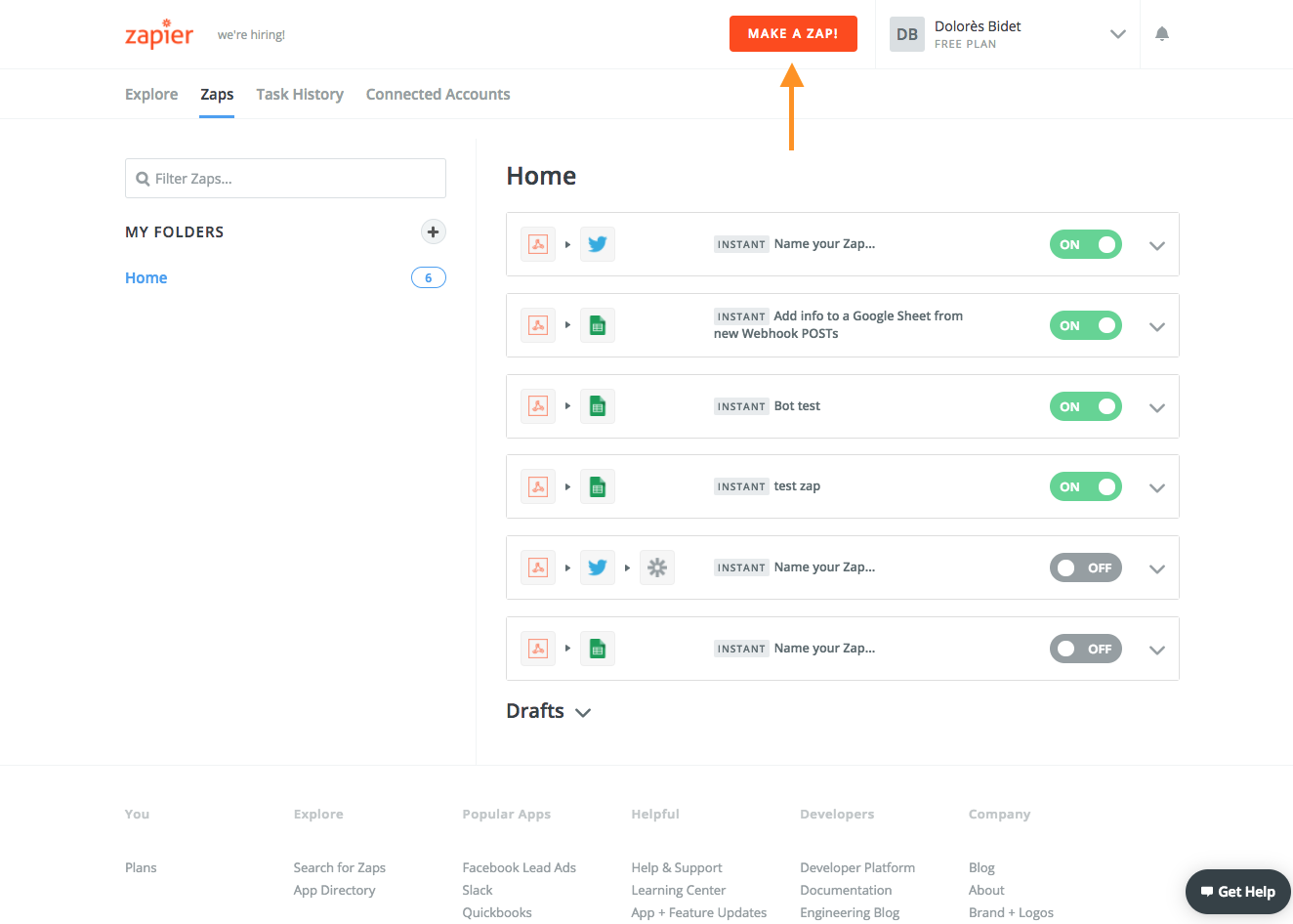
Task: Go to the Explore tab
Action: click(x=151, y=94)
